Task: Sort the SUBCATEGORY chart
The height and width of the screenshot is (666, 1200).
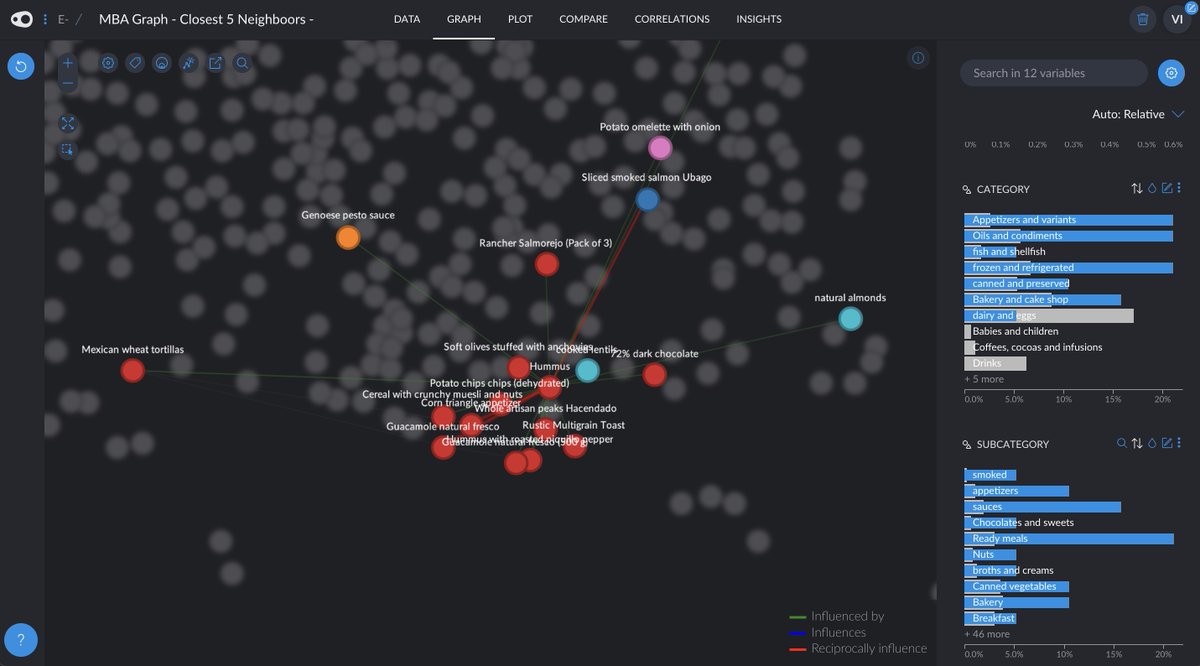Action: [x=1137, y=444]
